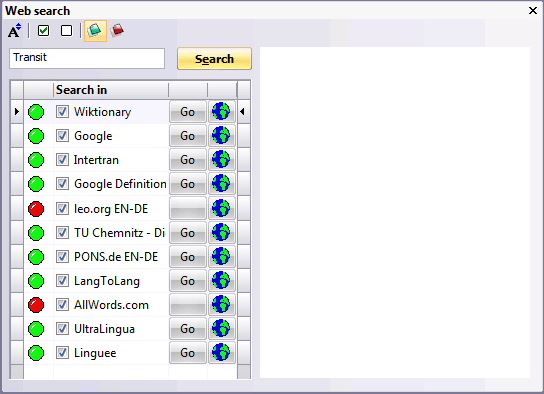Uncheck the Wiktionary checkbox
Screen dimensions: 544x394
(x=62, y=112)
